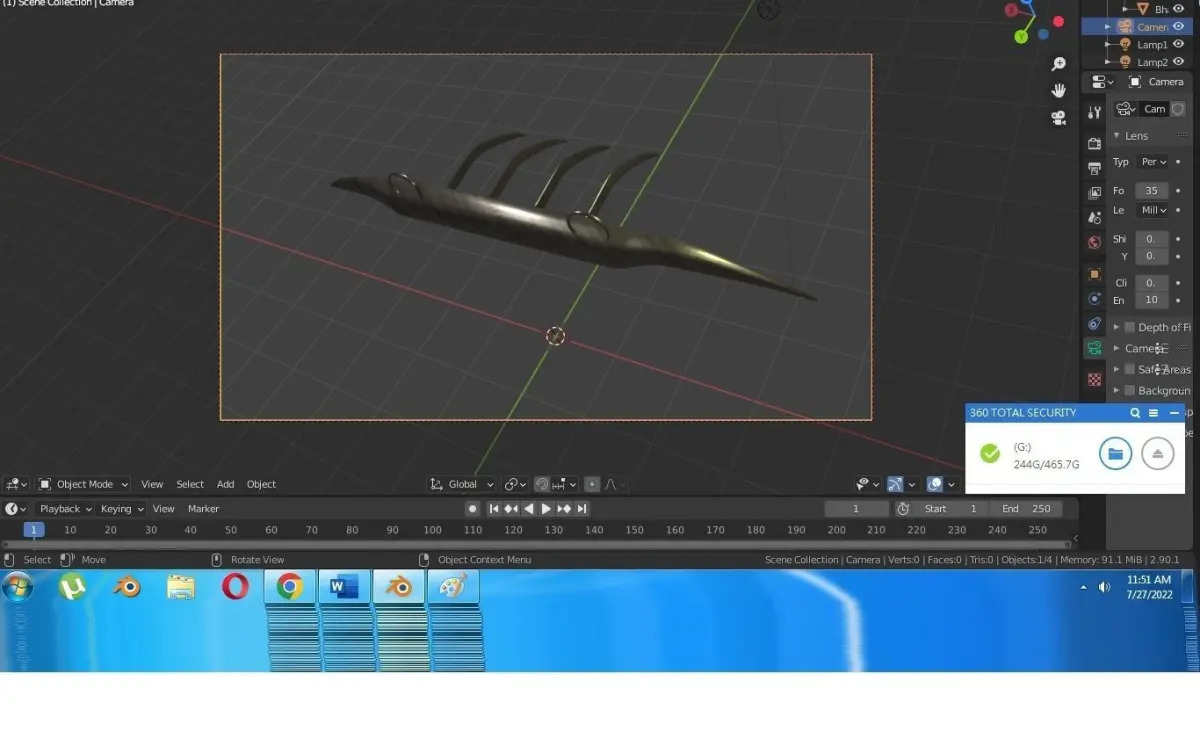This screenshot has height=739, width=1200.
Task: Open 360 Total Security hamburger menu
Action: (1153, 413)
